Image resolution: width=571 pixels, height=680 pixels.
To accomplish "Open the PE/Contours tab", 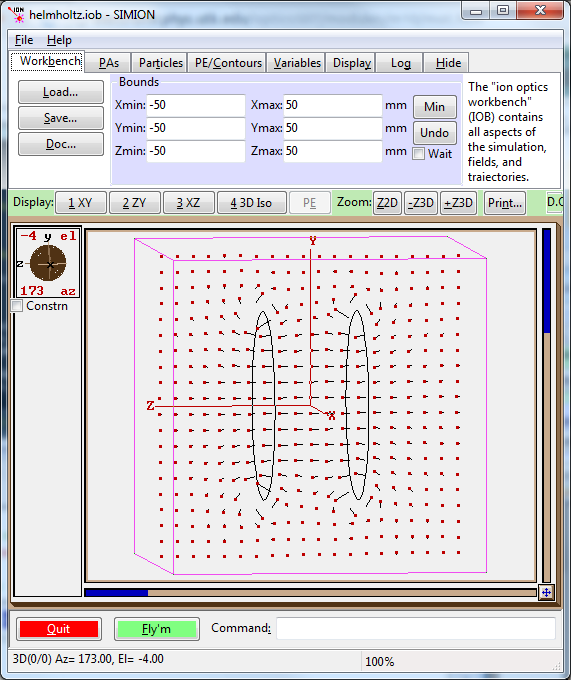I will coord(228,63).
